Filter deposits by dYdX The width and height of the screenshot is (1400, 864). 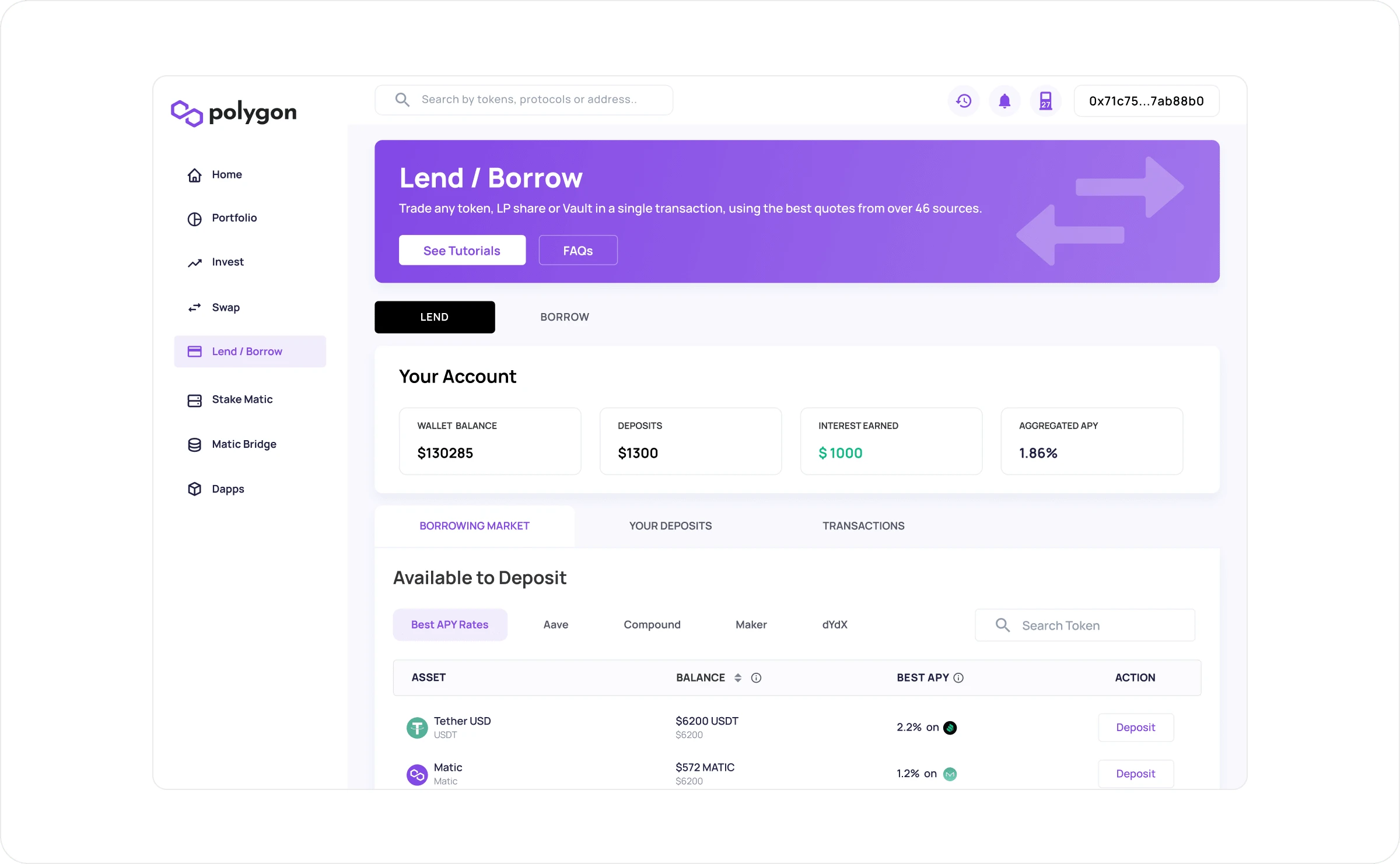point(835,625)
